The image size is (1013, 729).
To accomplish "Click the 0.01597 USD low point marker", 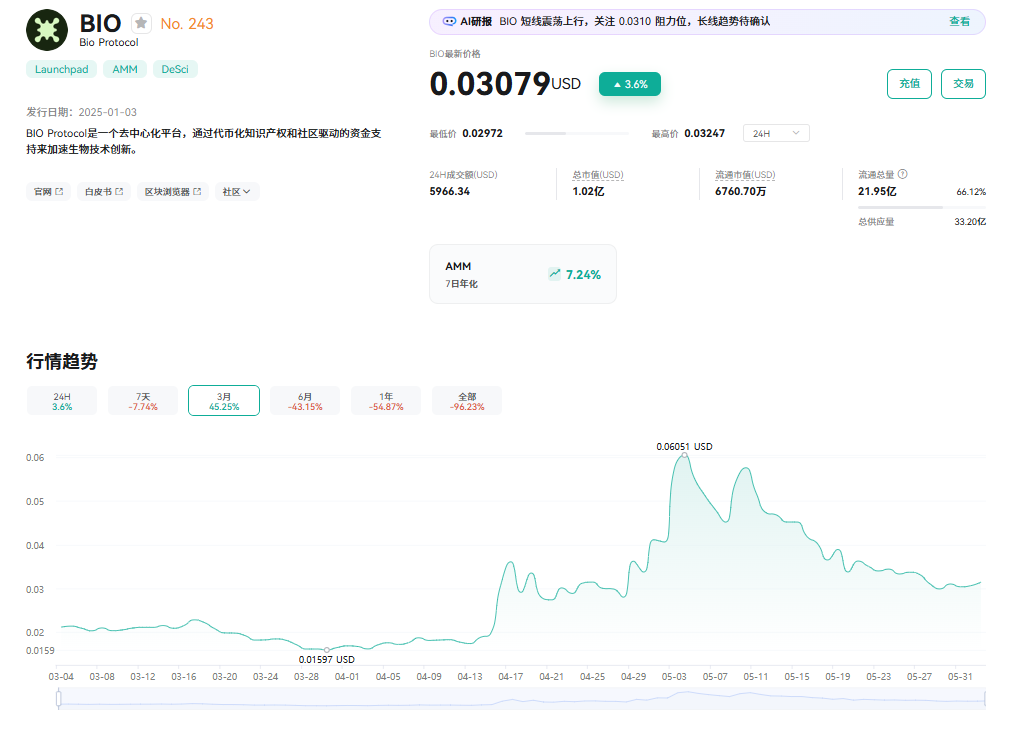I will click(326, 650).
